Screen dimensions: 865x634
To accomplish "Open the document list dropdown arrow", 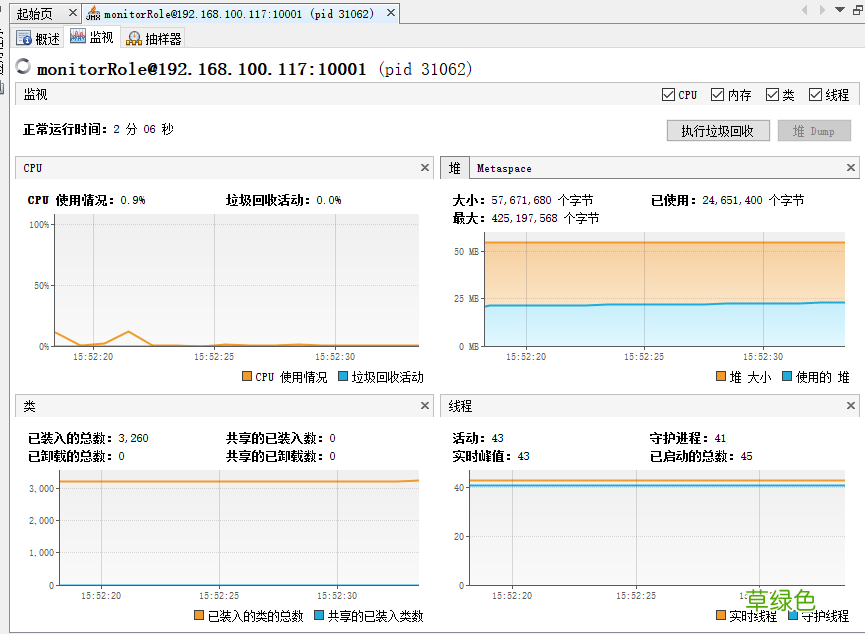I will point(839,10).
